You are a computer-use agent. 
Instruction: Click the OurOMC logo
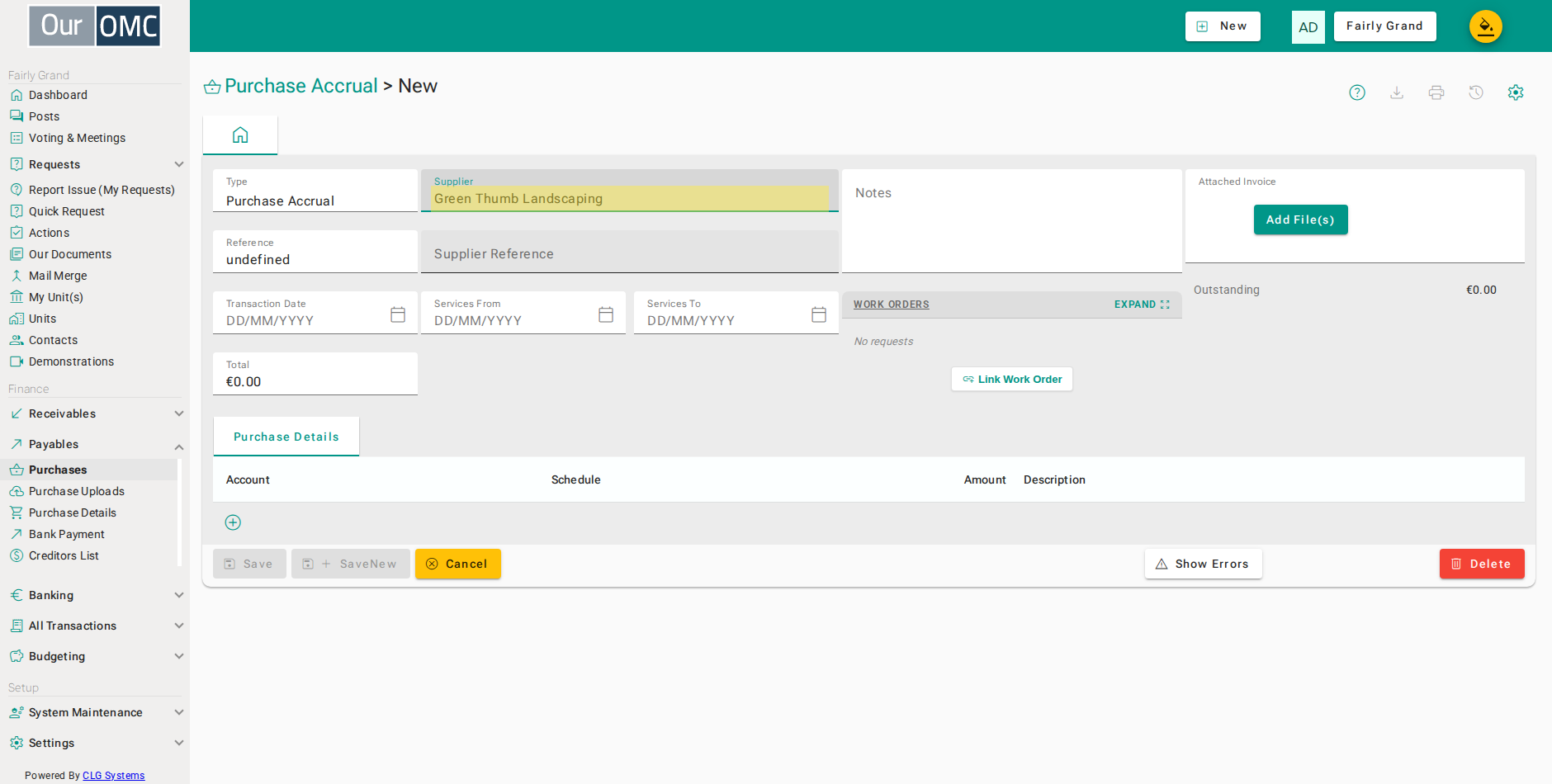pyautogui.click(x=95, y=26)
